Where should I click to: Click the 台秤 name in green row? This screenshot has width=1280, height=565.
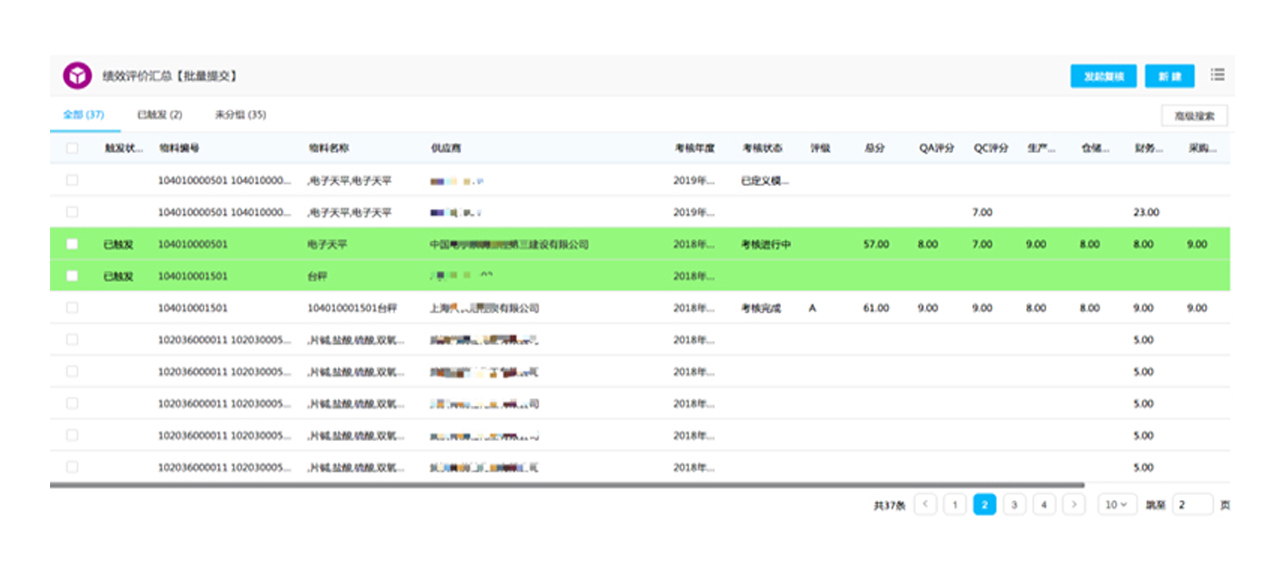(318, 276)
